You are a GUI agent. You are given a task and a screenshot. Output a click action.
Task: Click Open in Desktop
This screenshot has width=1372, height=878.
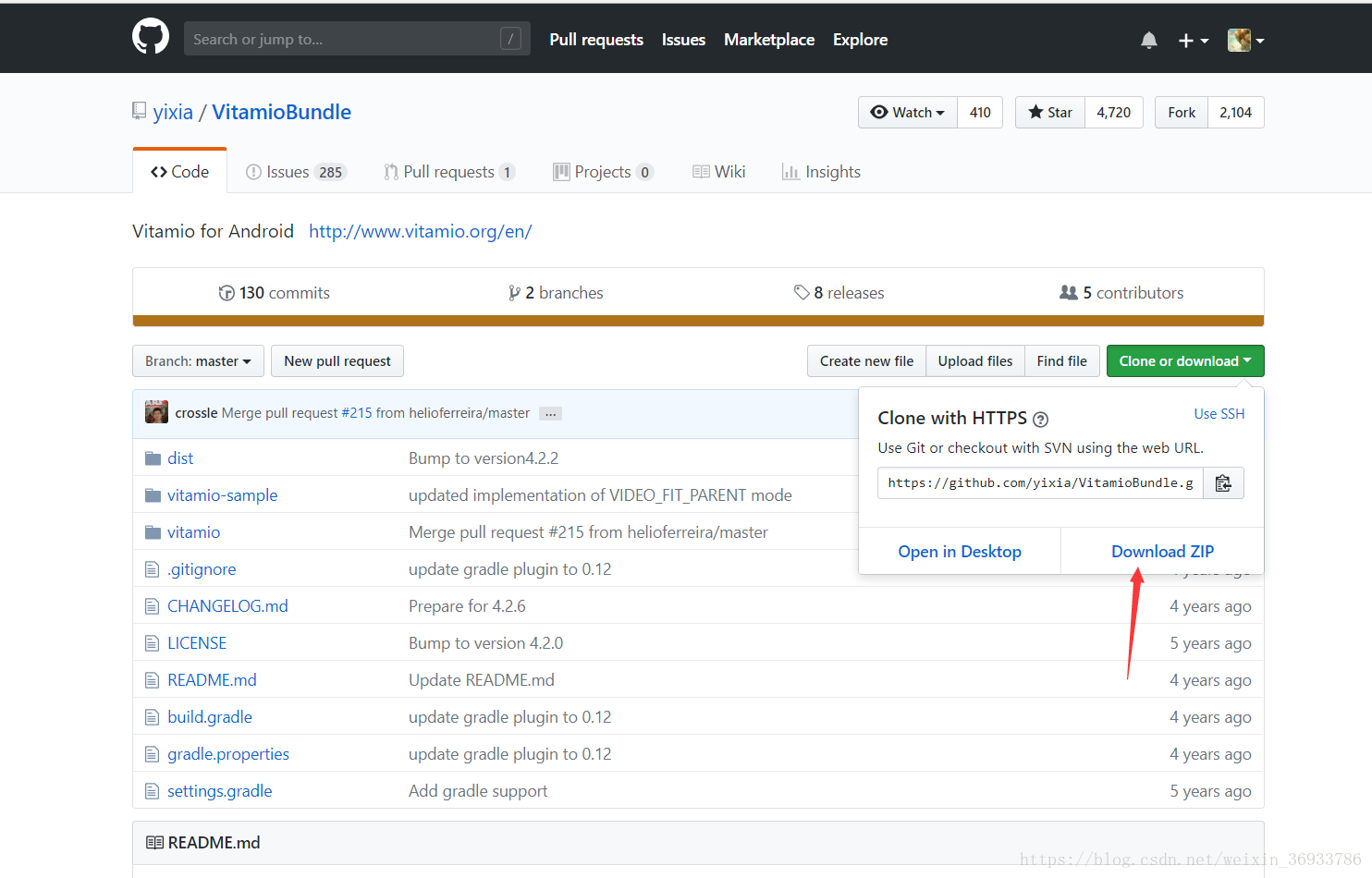pos(960,552)
